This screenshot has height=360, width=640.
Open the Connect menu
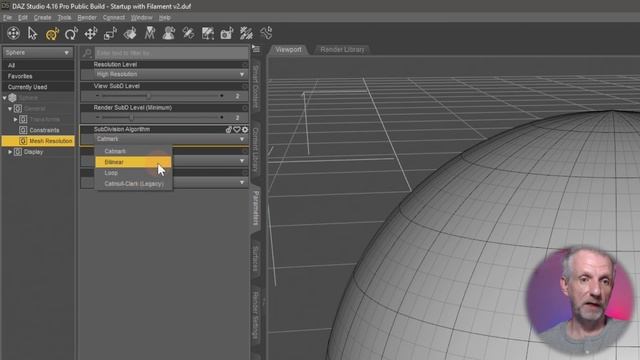coord(113,18)
